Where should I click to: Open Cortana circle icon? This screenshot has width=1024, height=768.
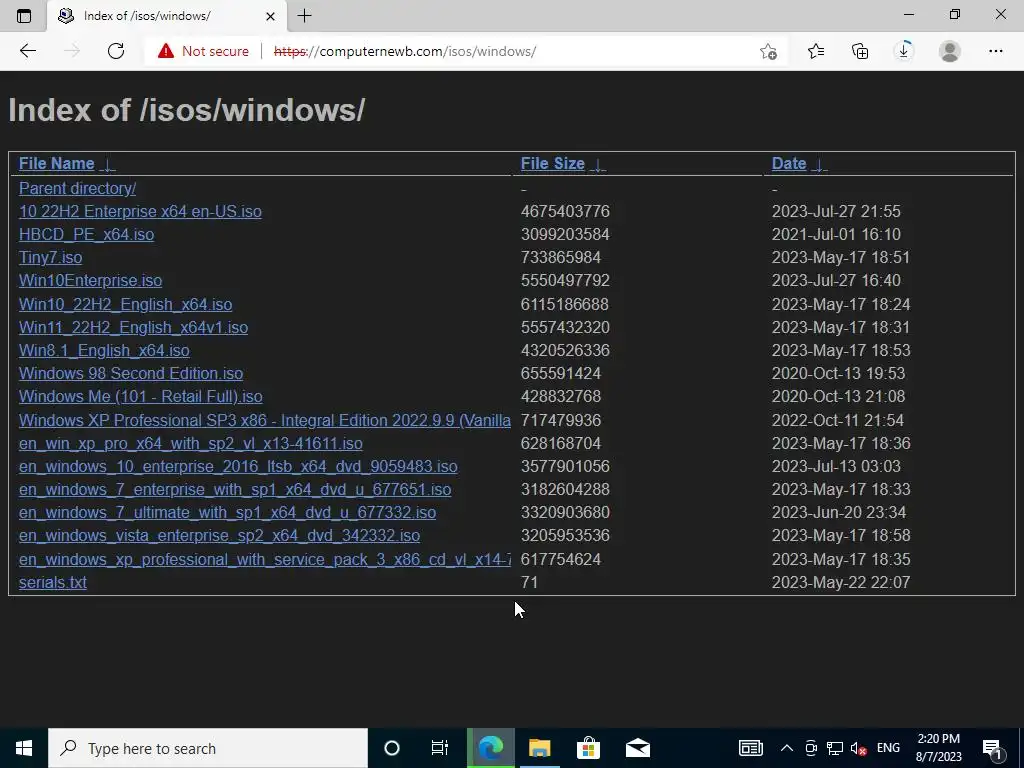pyautogui.click(x=392, y=748)
